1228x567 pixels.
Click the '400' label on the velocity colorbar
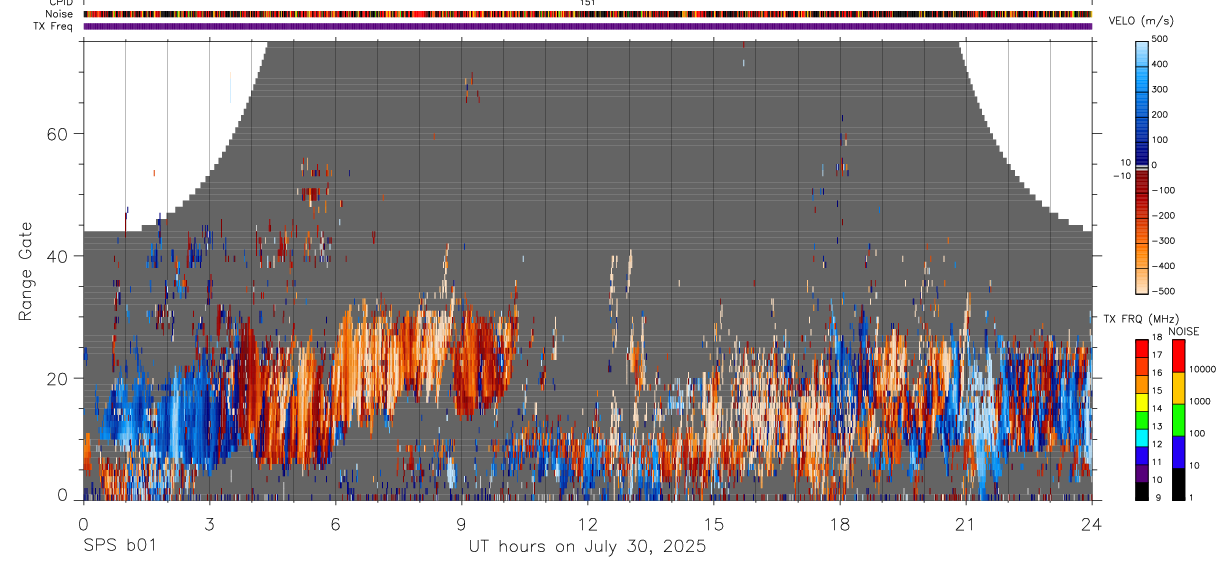coord(1160,64)
